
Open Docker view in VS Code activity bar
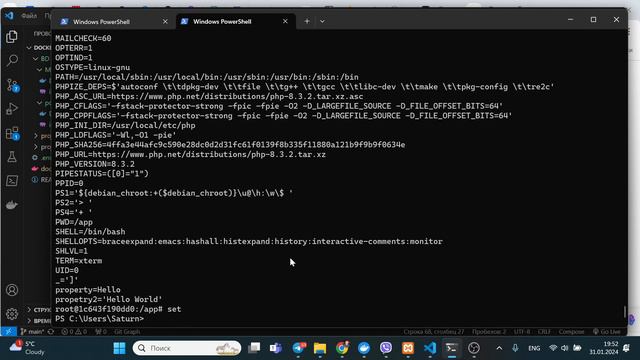(12, 205)
